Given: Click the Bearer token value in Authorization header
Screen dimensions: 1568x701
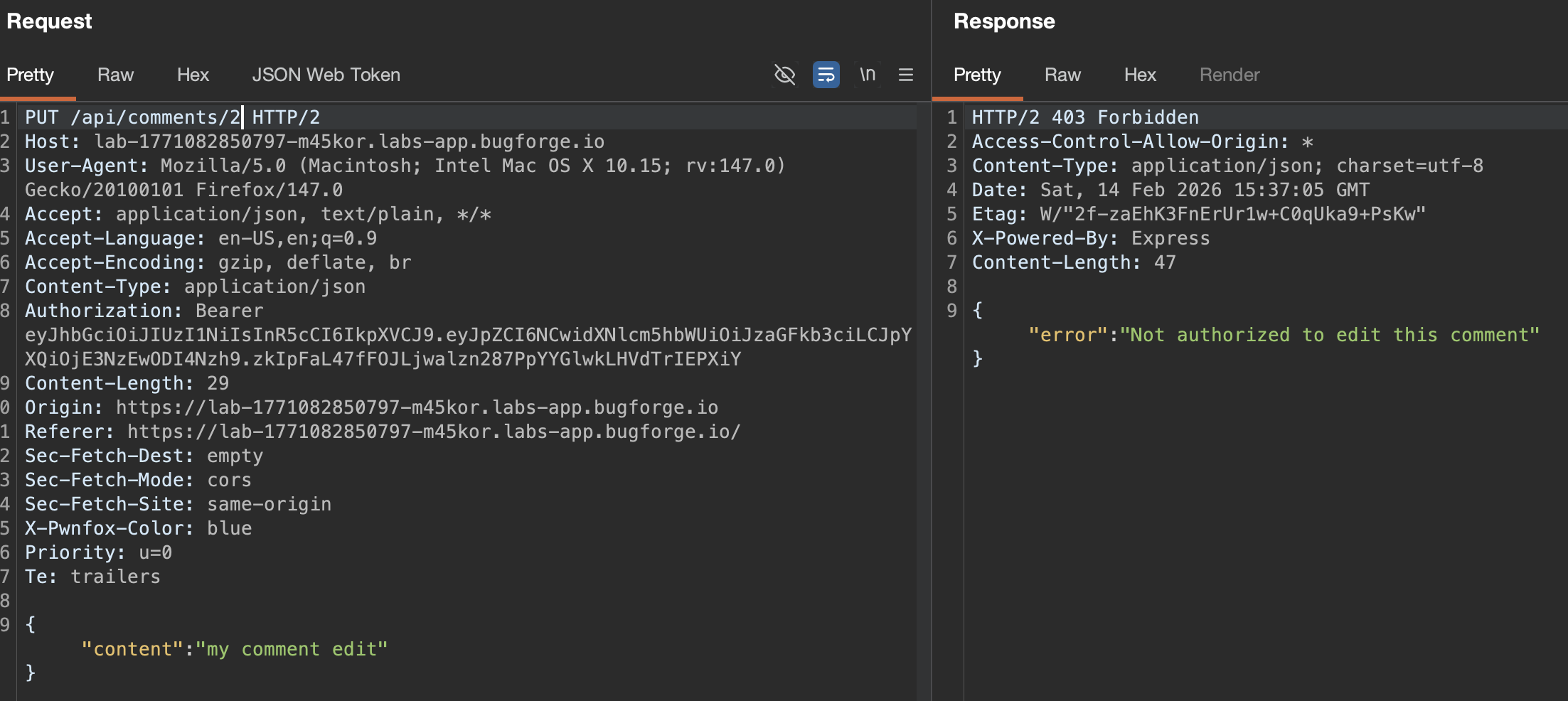Looking at the screenshot, I should coord(467,335).
